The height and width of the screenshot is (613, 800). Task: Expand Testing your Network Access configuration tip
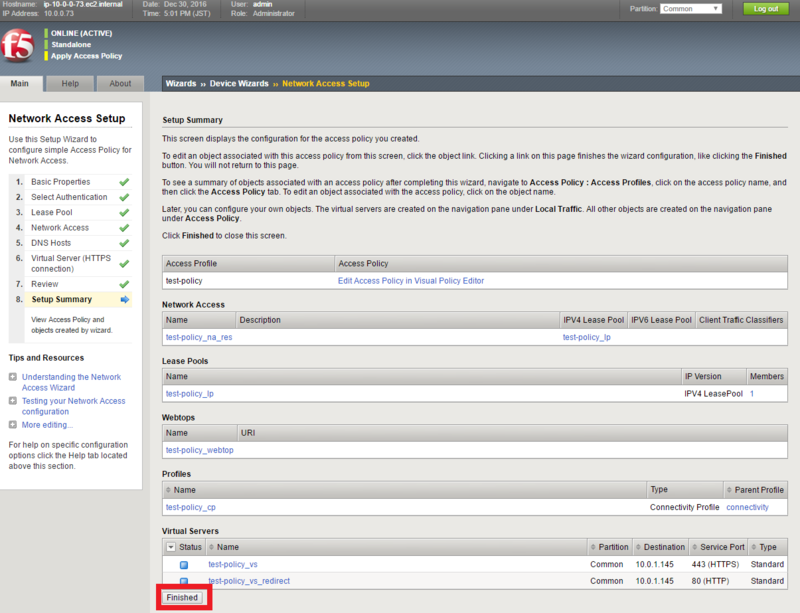click(13, 401)
